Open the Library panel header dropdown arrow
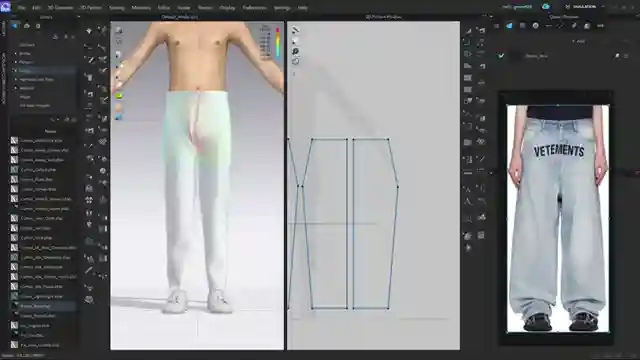The image size is (640, 360). pos(78,17)
